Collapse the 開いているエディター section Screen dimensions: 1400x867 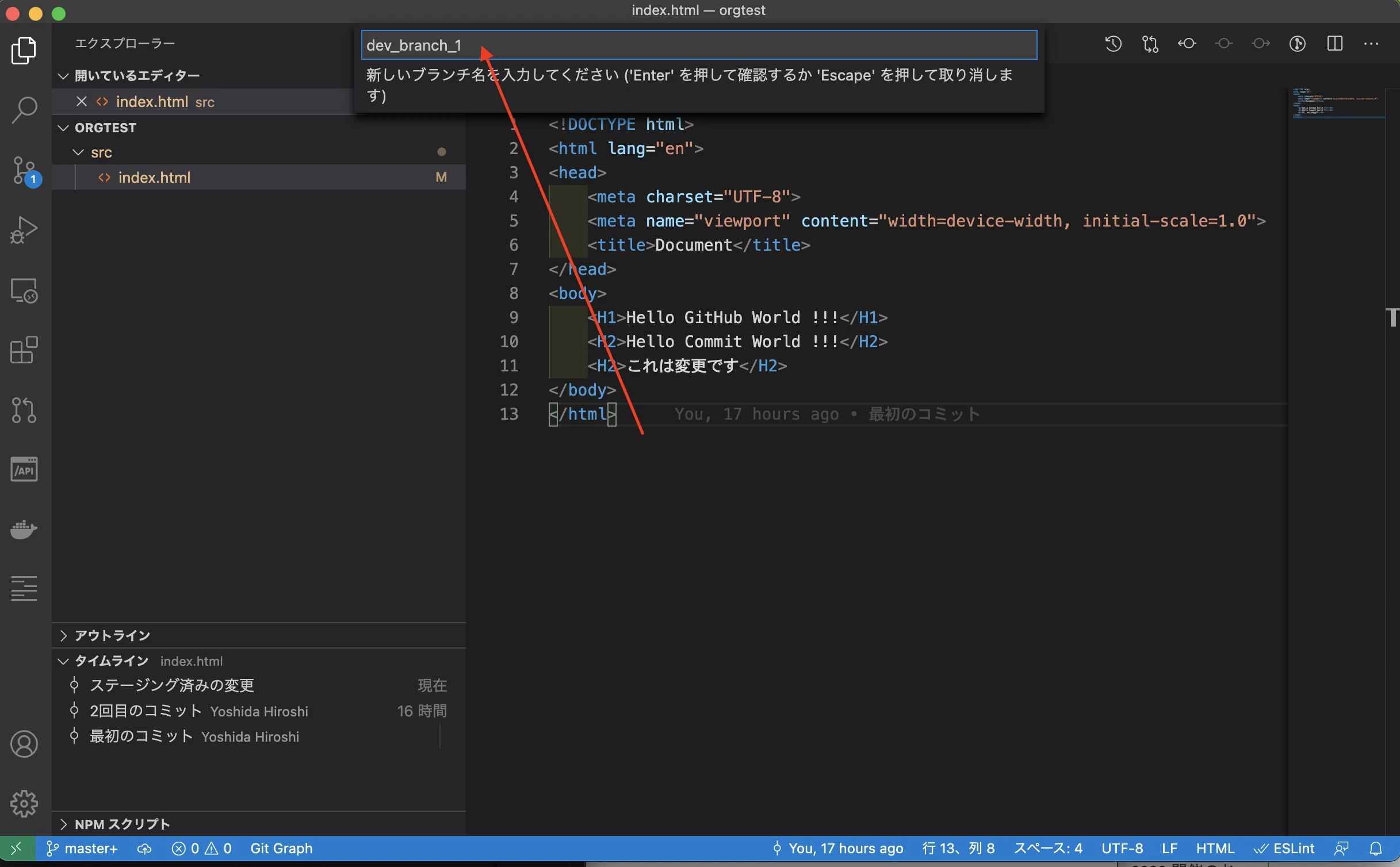tap(63, 75)
